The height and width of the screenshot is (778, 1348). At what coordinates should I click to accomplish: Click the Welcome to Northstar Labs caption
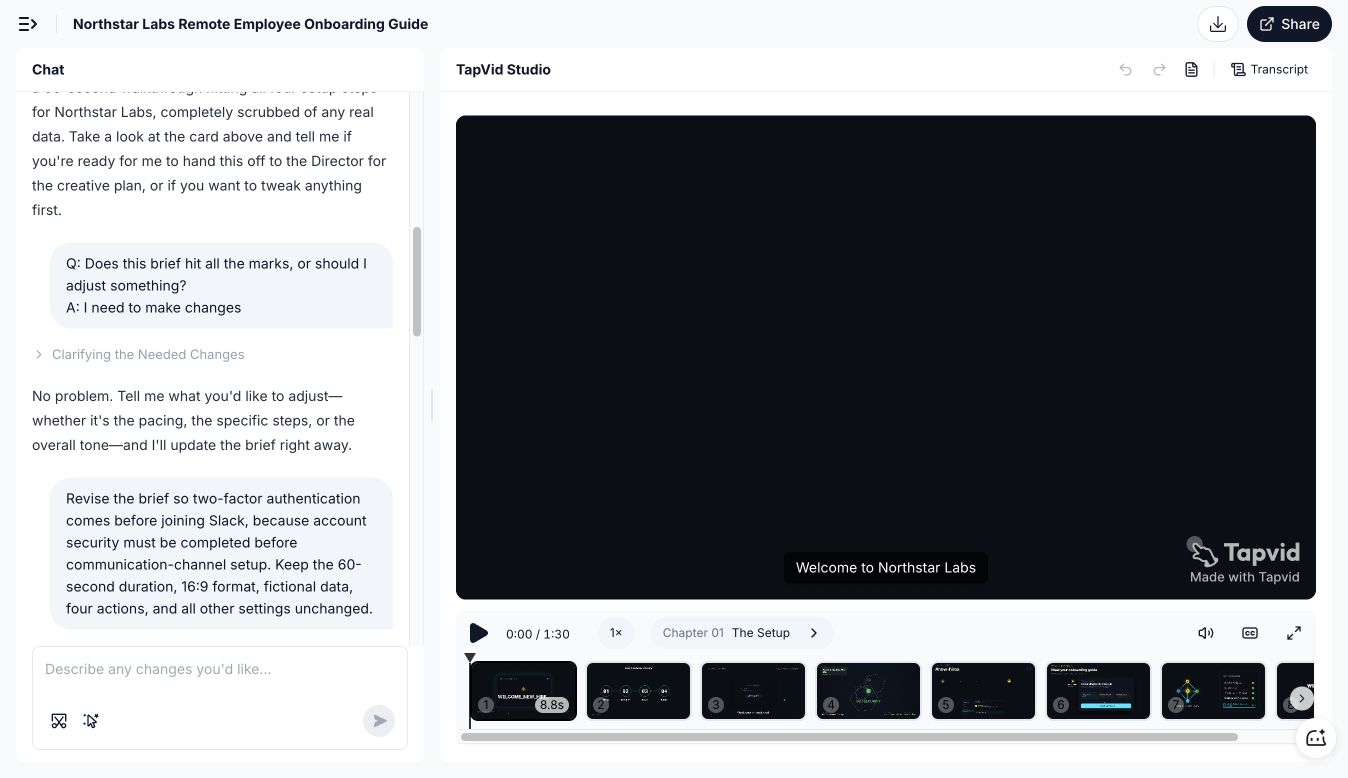pos(886,567)
